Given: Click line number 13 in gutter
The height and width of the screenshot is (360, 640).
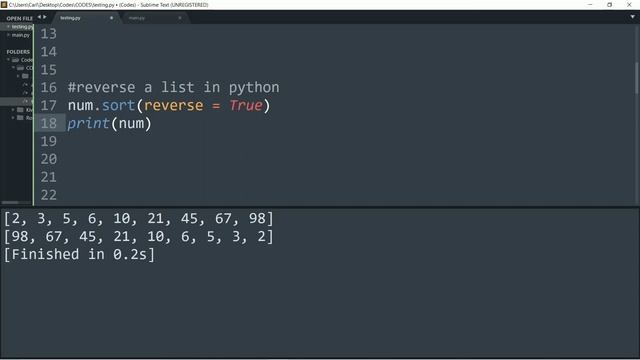Looking at the screenshot, I should pos(49,34).
